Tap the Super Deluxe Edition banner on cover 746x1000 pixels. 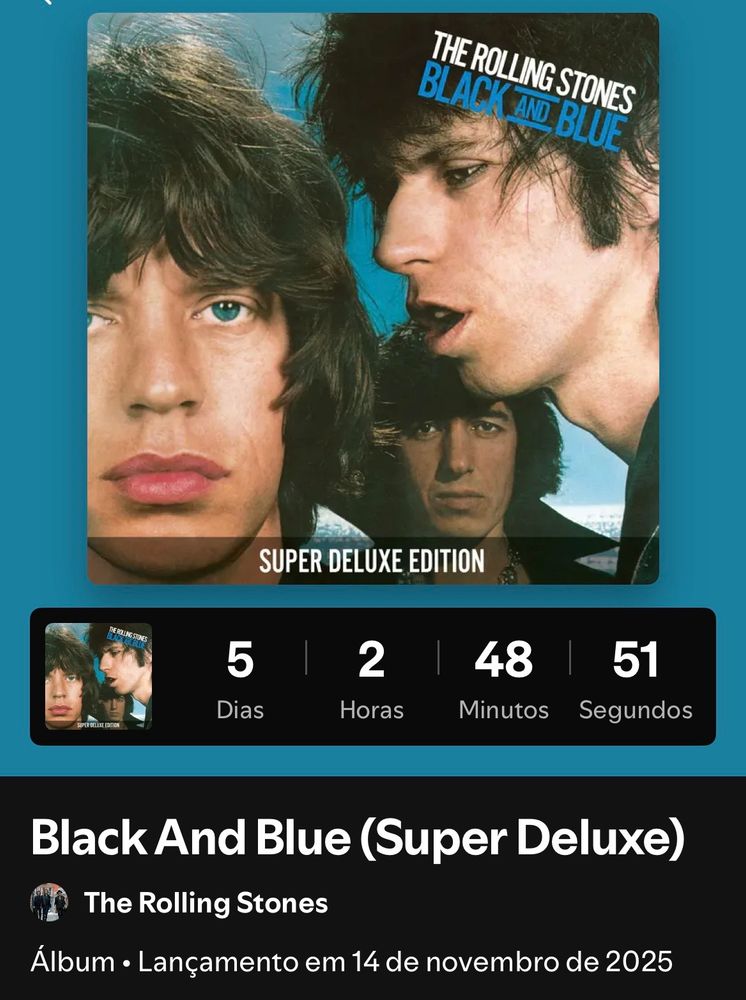tap(372, 561)
